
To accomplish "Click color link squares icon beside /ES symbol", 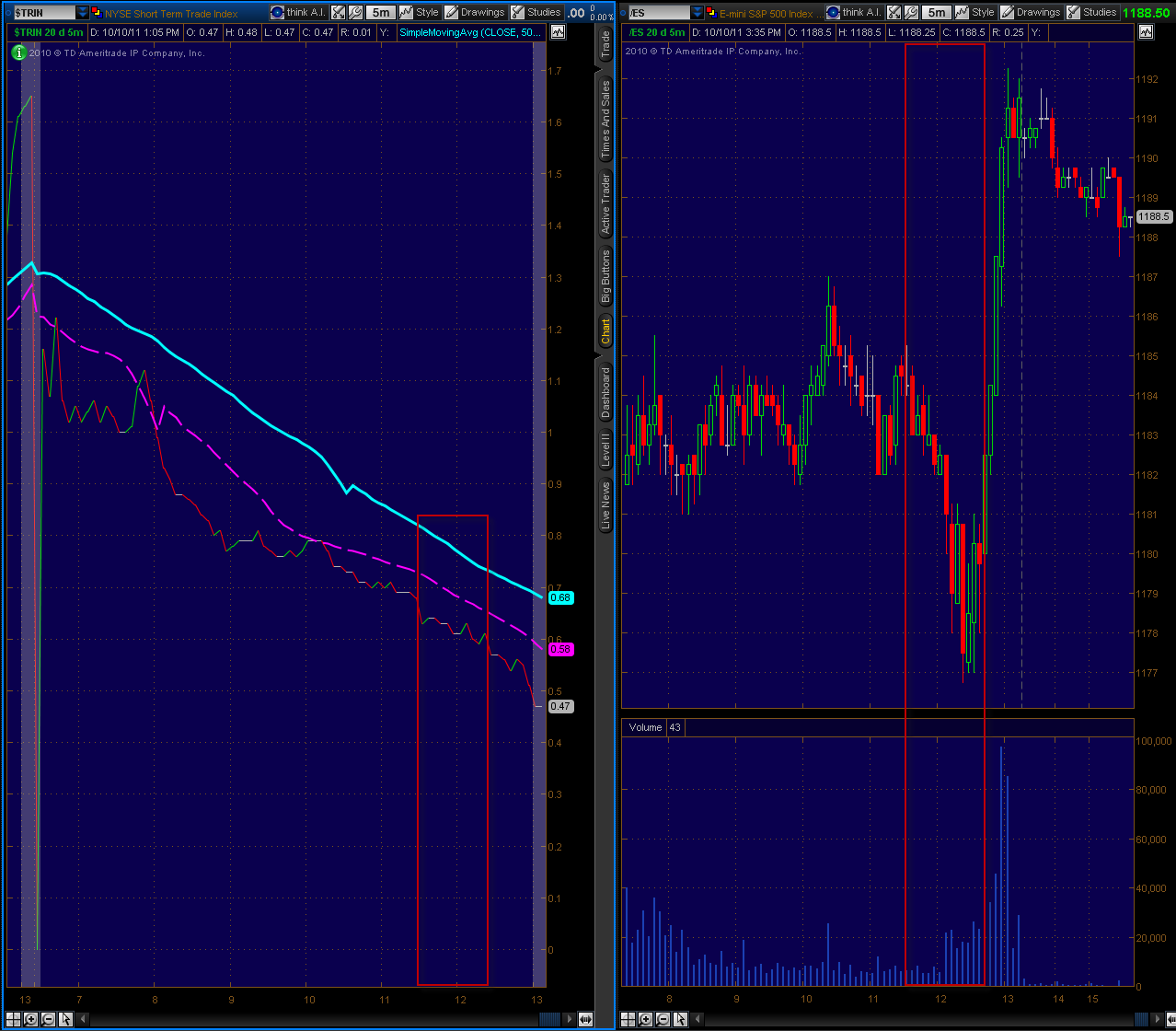I will [710, 12].
